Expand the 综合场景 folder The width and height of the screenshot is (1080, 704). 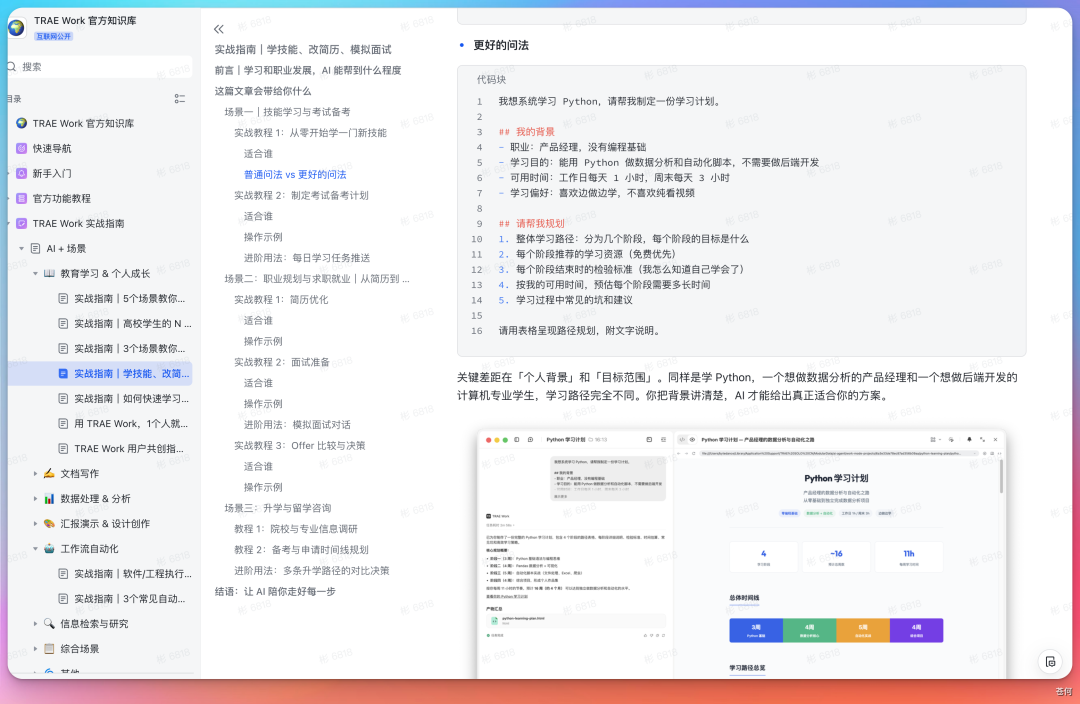coord(35,649)
